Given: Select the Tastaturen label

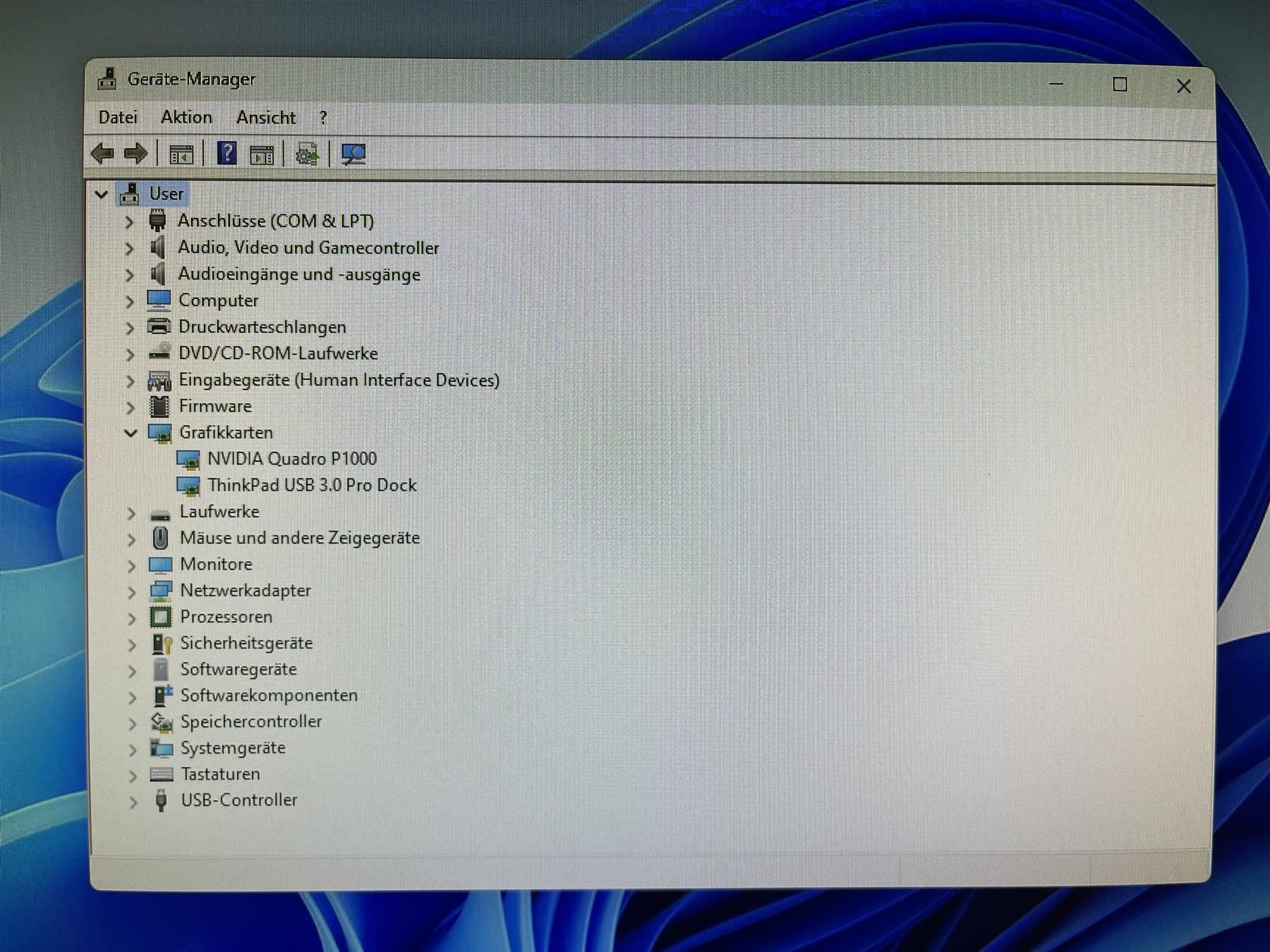Looking at the screenshot, I should (220, 774).
